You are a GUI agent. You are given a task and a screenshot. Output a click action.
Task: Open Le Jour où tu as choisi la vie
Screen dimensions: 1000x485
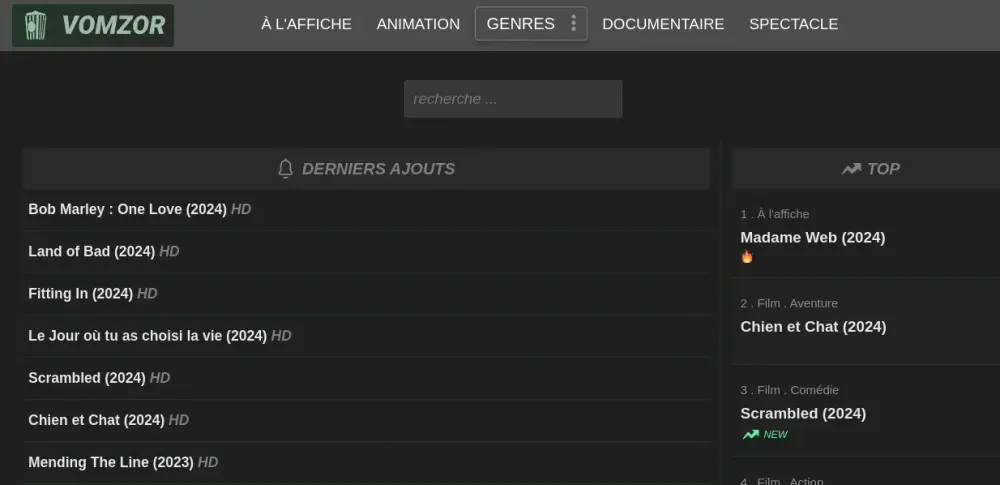pos(147,336)
